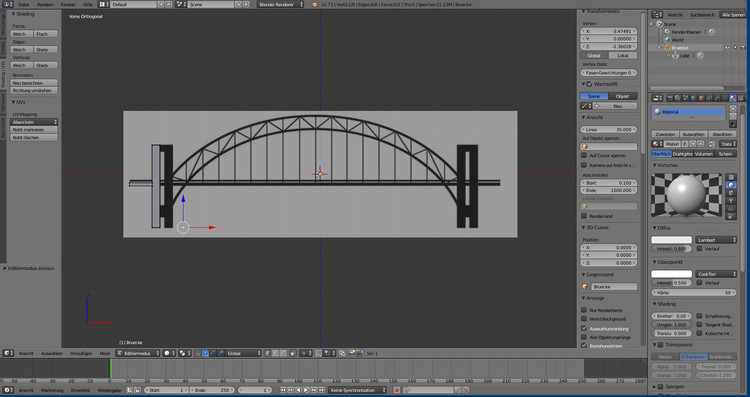Screen dimensions: 750x397
Task: Open the Mesh menu in 3D header
Action: [x=105, y=353]
